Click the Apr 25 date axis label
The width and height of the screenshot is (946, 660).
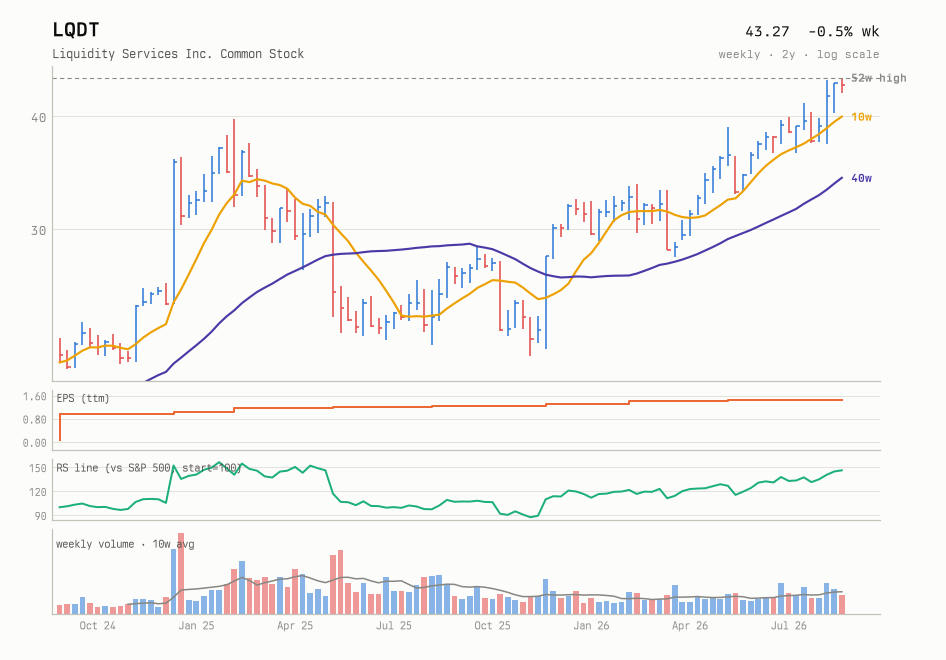[x=295, y=626]
